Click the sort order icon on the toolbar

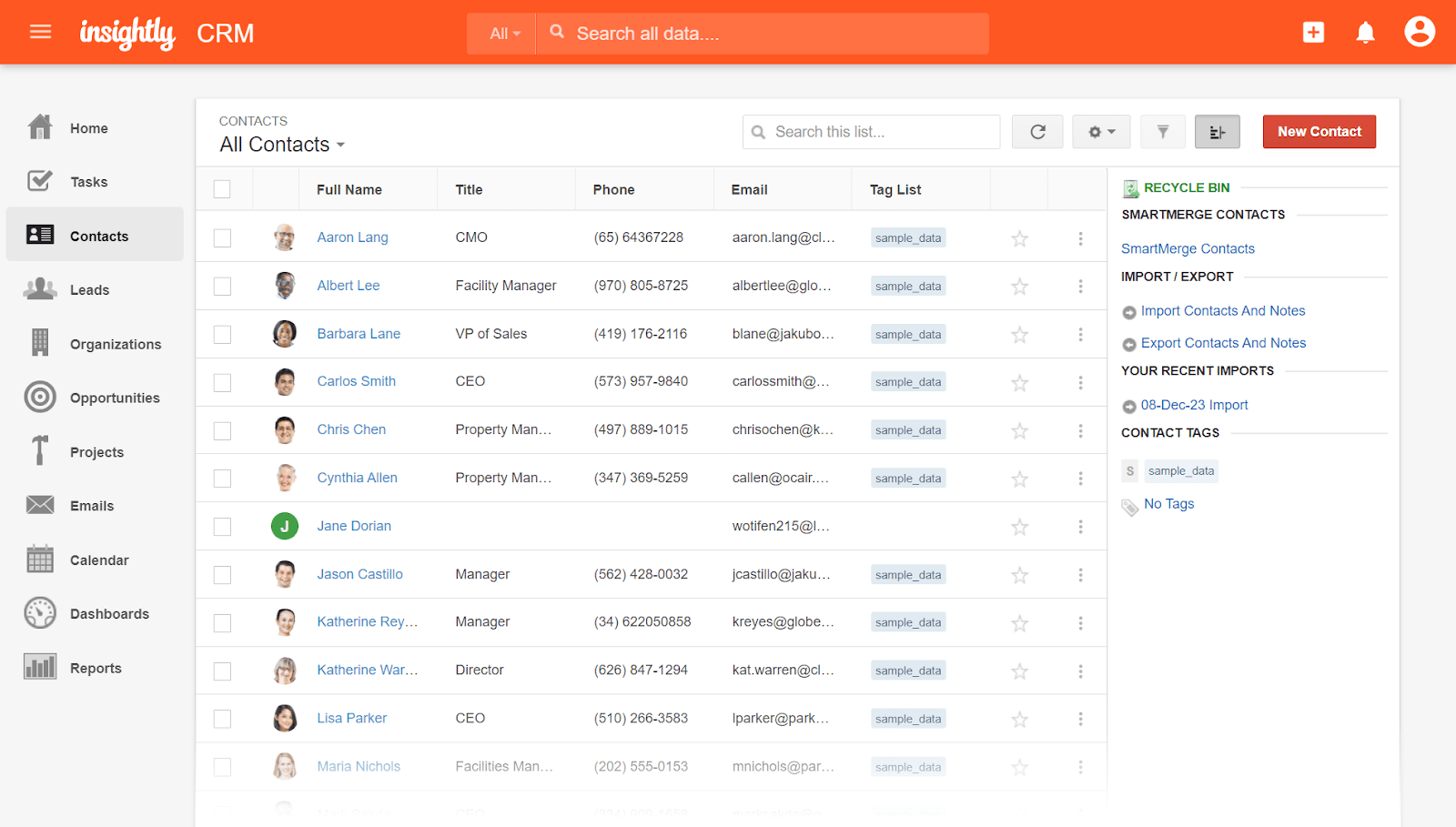(x=1217, y=131)
